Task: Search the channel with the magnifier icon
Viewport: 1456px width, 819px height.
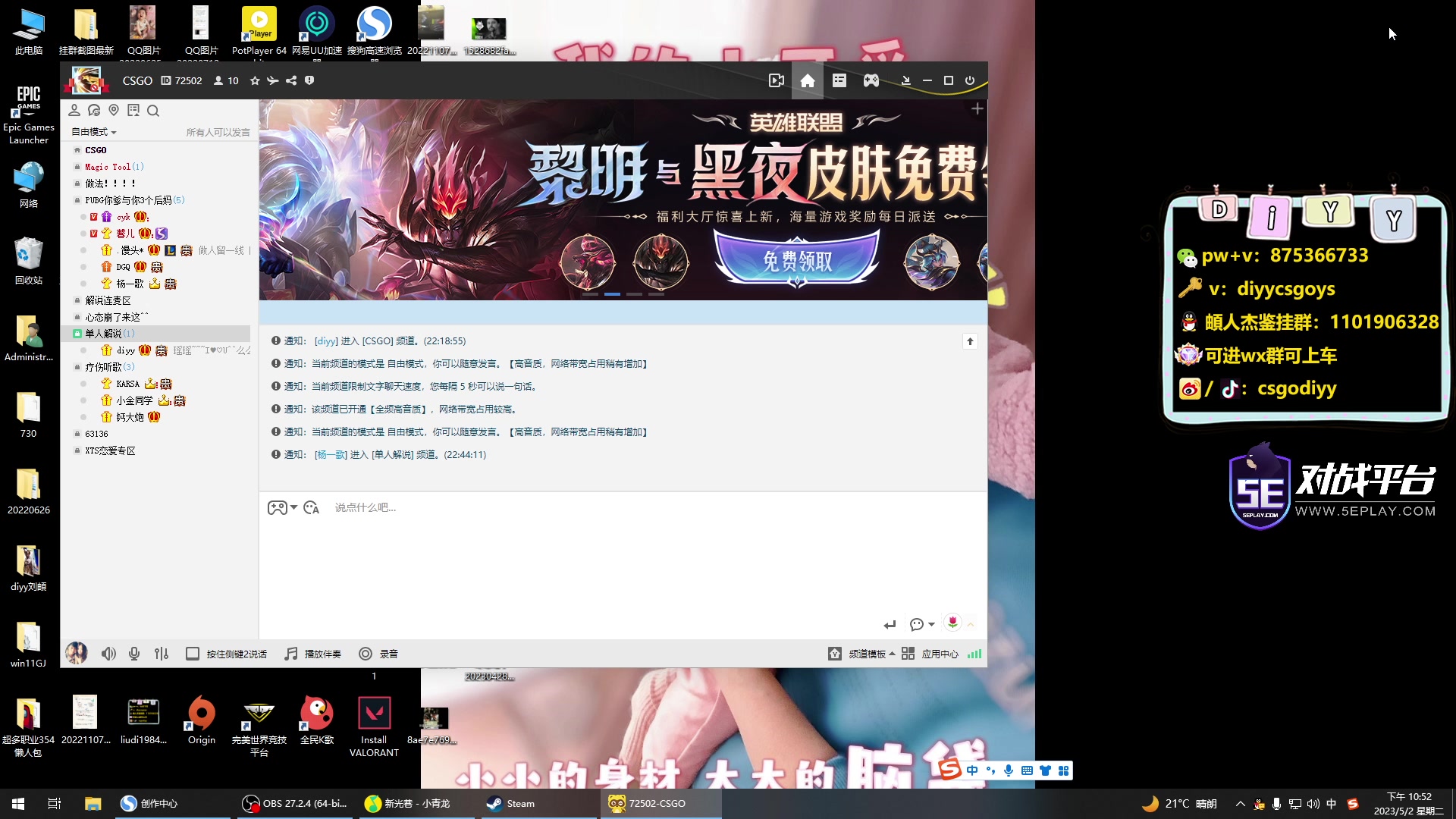Action: click(x=153, y=111)
